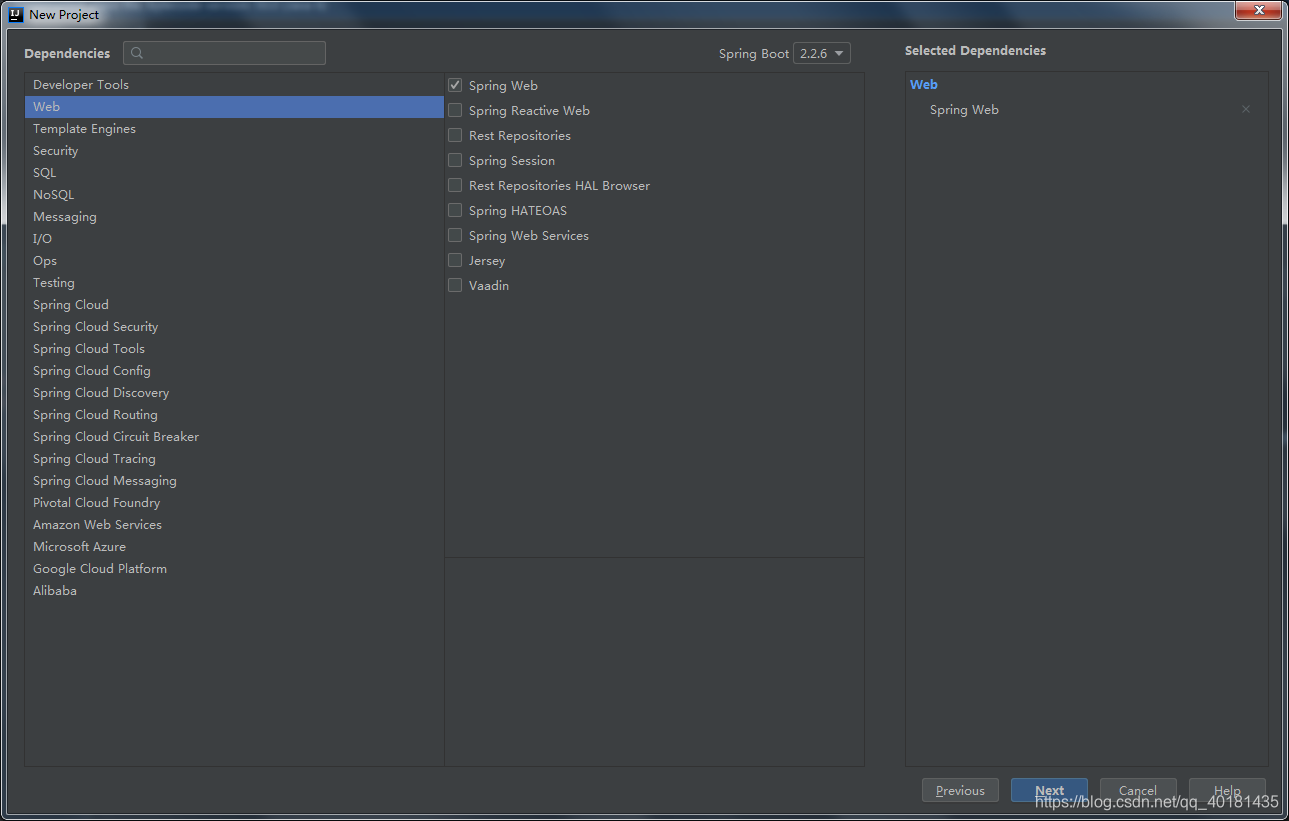This screenshot has width=1289, height=821.
Task: Choose the I/O category
Action: [x=234, y=239]
